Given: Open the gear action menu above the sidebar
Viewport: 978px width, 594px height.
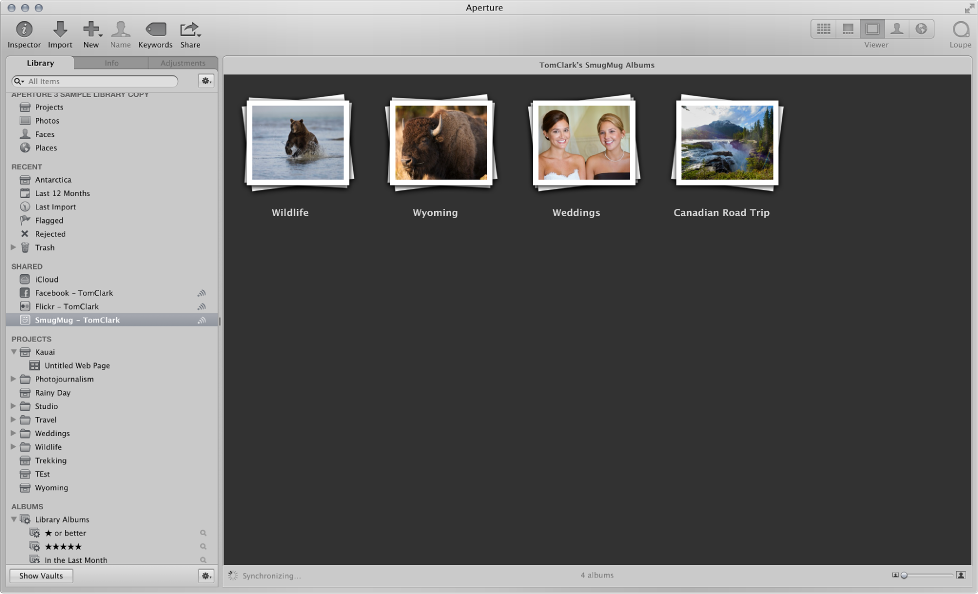Looking at the screenshot, I should [206, 81].
